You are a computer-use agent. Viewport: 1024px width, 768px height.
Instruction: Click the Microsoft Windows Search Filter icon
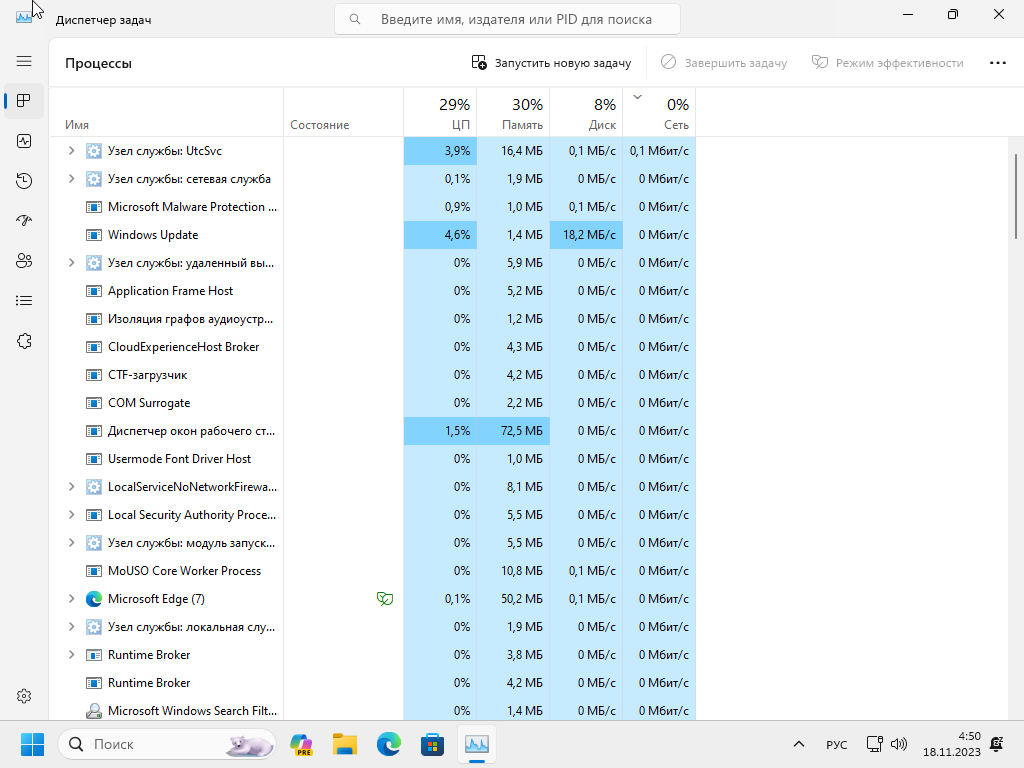(x=94, y=711)
